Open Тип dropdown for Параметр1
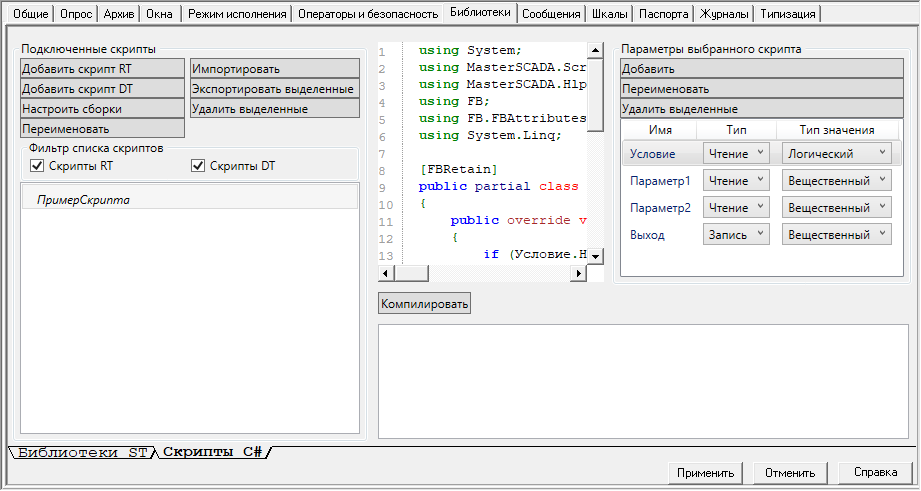Image resolution: width=921 pixels, height=491 pixels. (736, 180)
